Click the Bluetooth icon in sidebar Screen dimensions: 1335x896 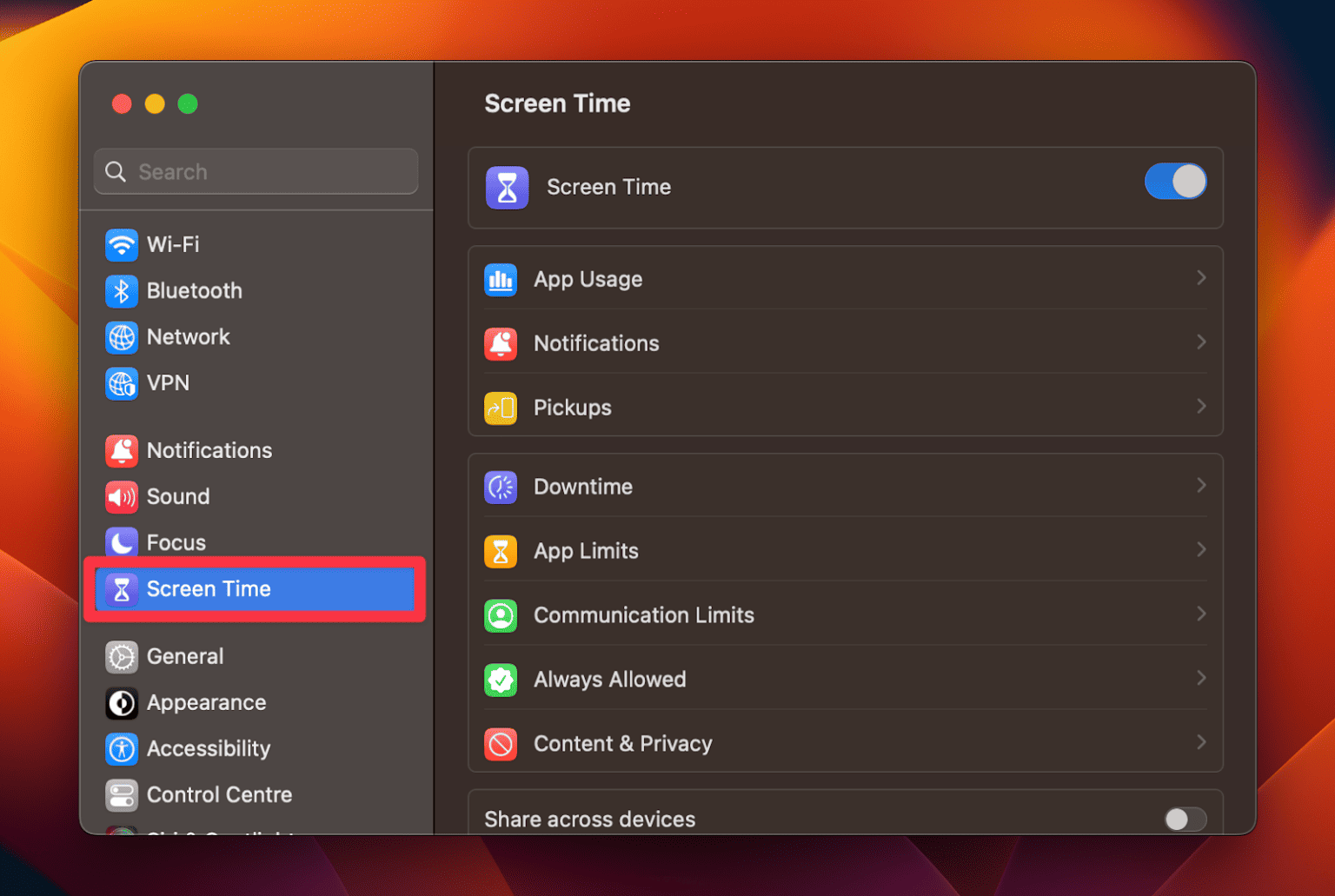(122, 291)
